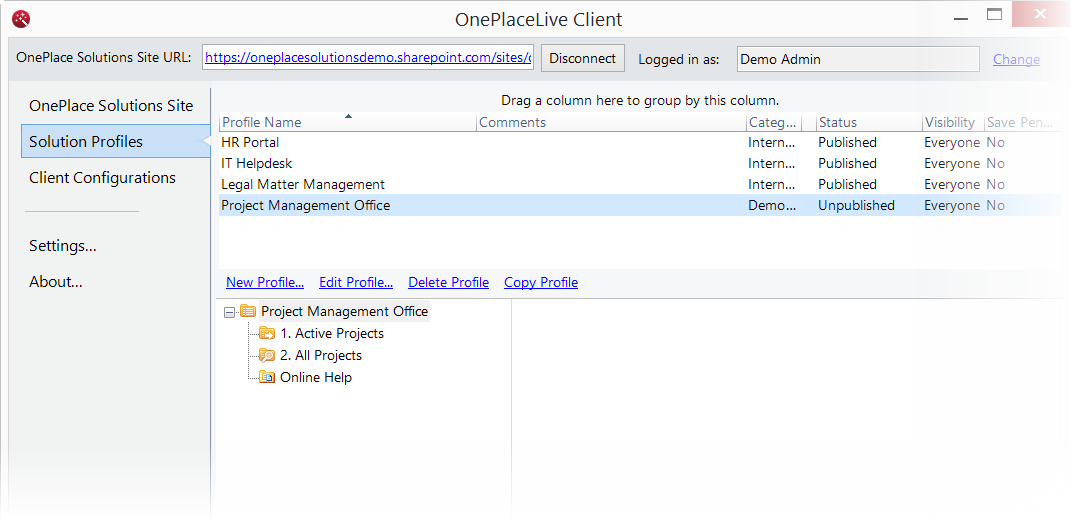Click the Categ... column header
Screen dimensions: 1078x520
tap(773, 122)
